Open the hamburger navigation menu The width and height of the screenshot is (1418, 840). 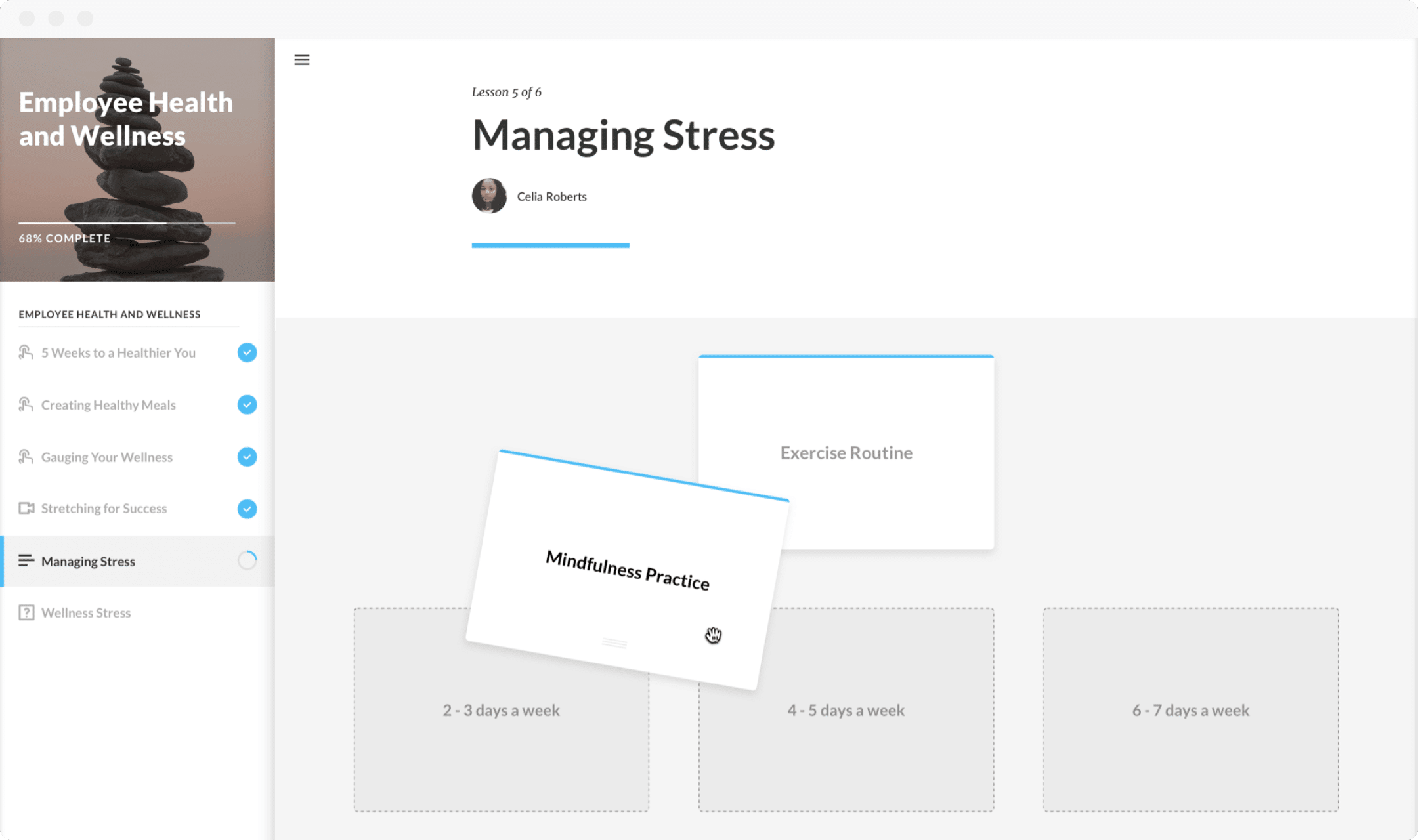click(x=301, y=59)
